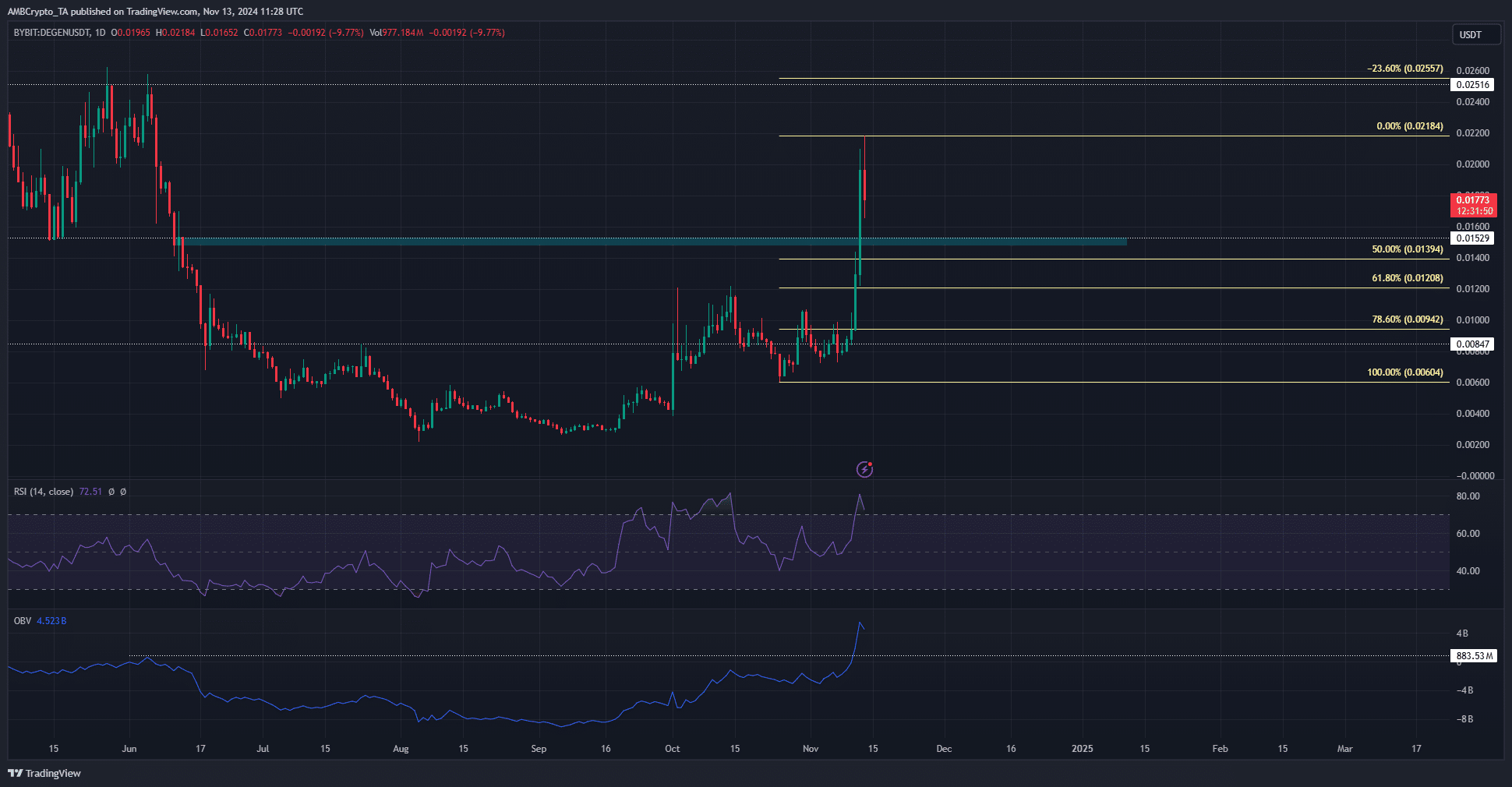
Task: Click the 2025 date axis label
Action: pos(1082,749)
